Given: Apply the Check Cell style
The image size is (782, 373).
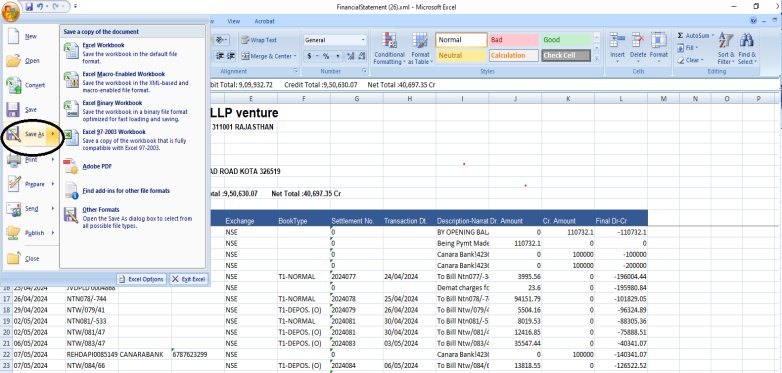Looking at the screenshot, I should coord(566,55).
